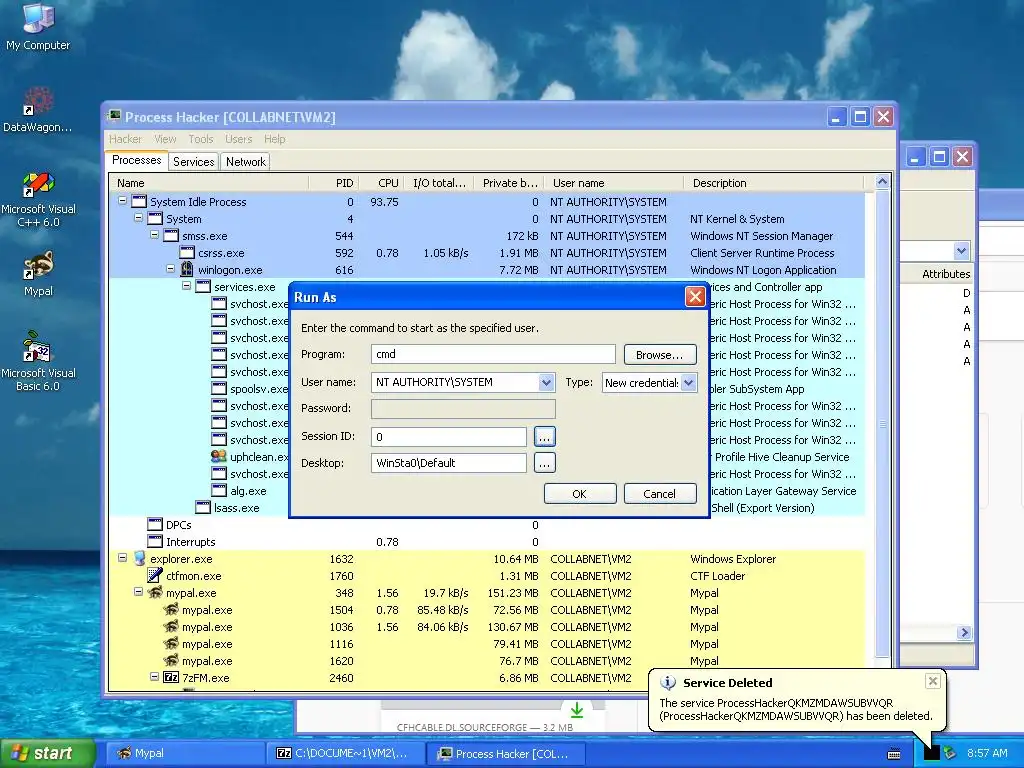Open the Start menu
Screen dimensions: 1024x768
(x=48, y=753)
